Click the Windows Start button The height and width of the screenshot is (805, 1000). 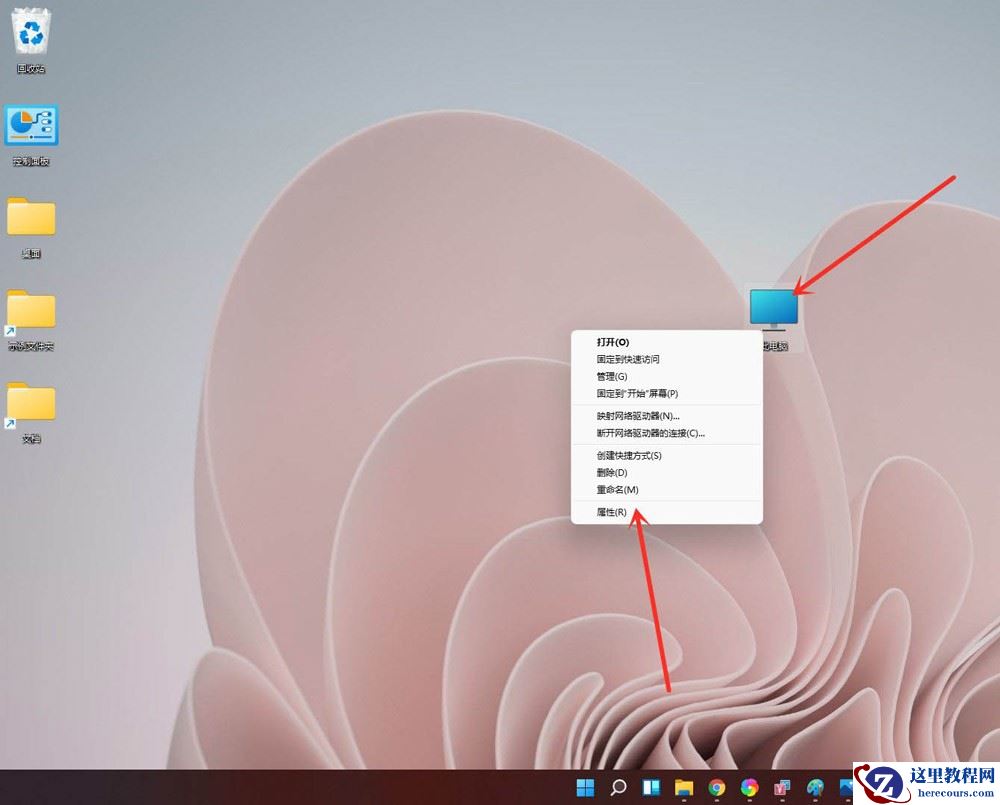coord(584,787)
